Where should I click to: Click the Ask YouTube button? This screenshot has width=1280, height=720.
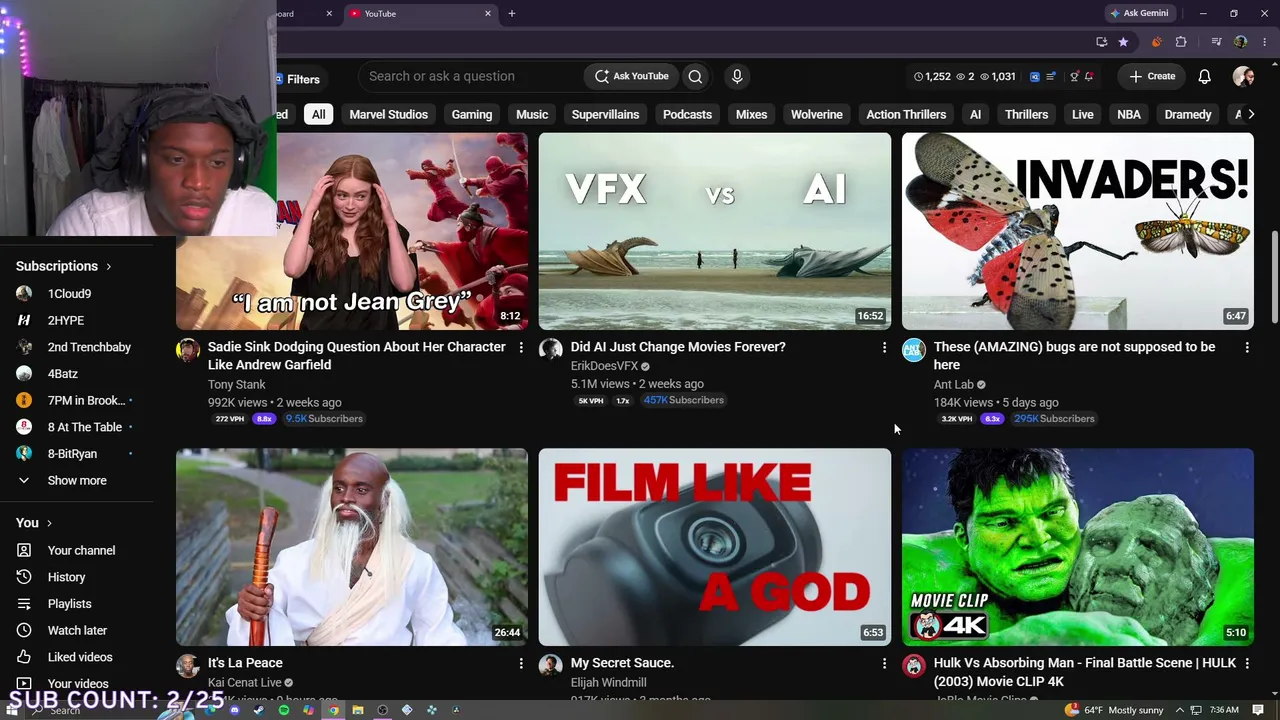coord(631,76)
